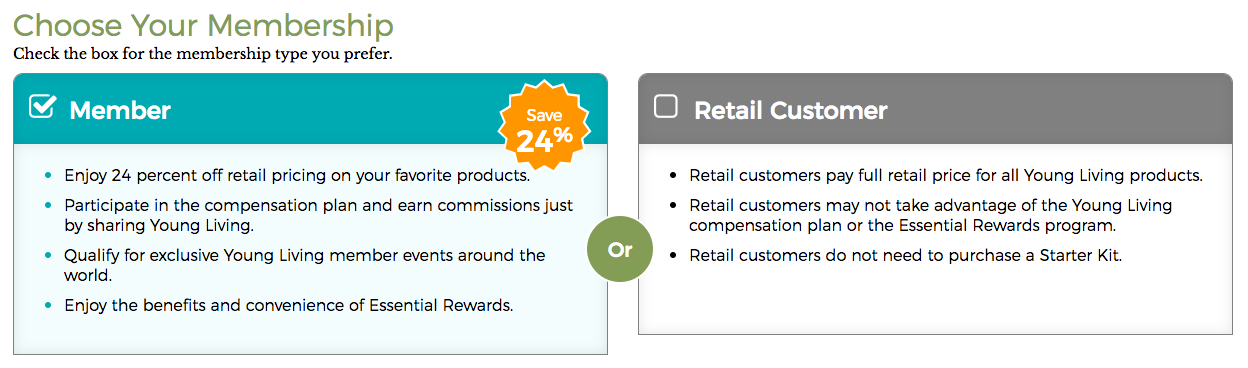This screenshot has width=1248, height=368.
Task: Click the 'Check the box' instruction text
Action: click(203, 54)
